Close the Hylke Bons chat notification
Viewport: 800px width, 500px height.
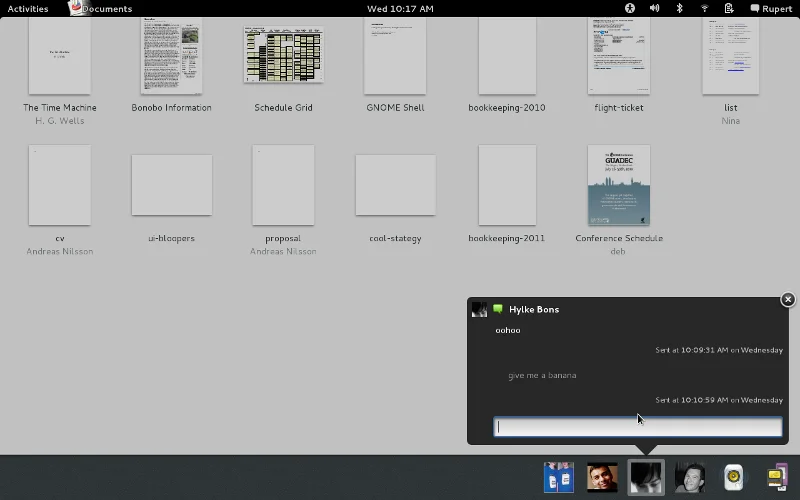tap(787, 299)
